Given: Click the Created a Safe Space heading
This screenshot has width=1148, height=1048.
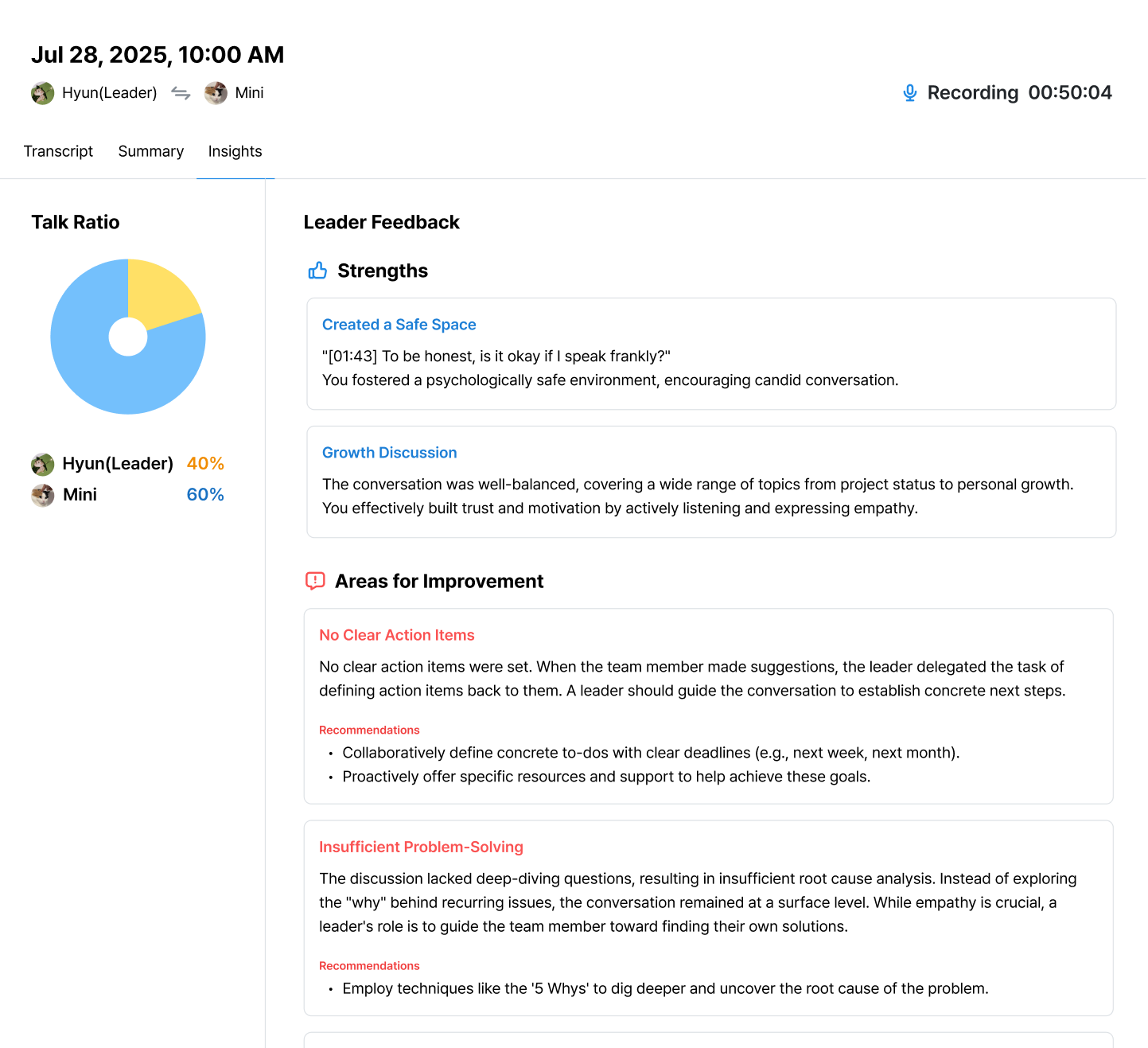Looking at the screenshot, I should click(399, 325).
